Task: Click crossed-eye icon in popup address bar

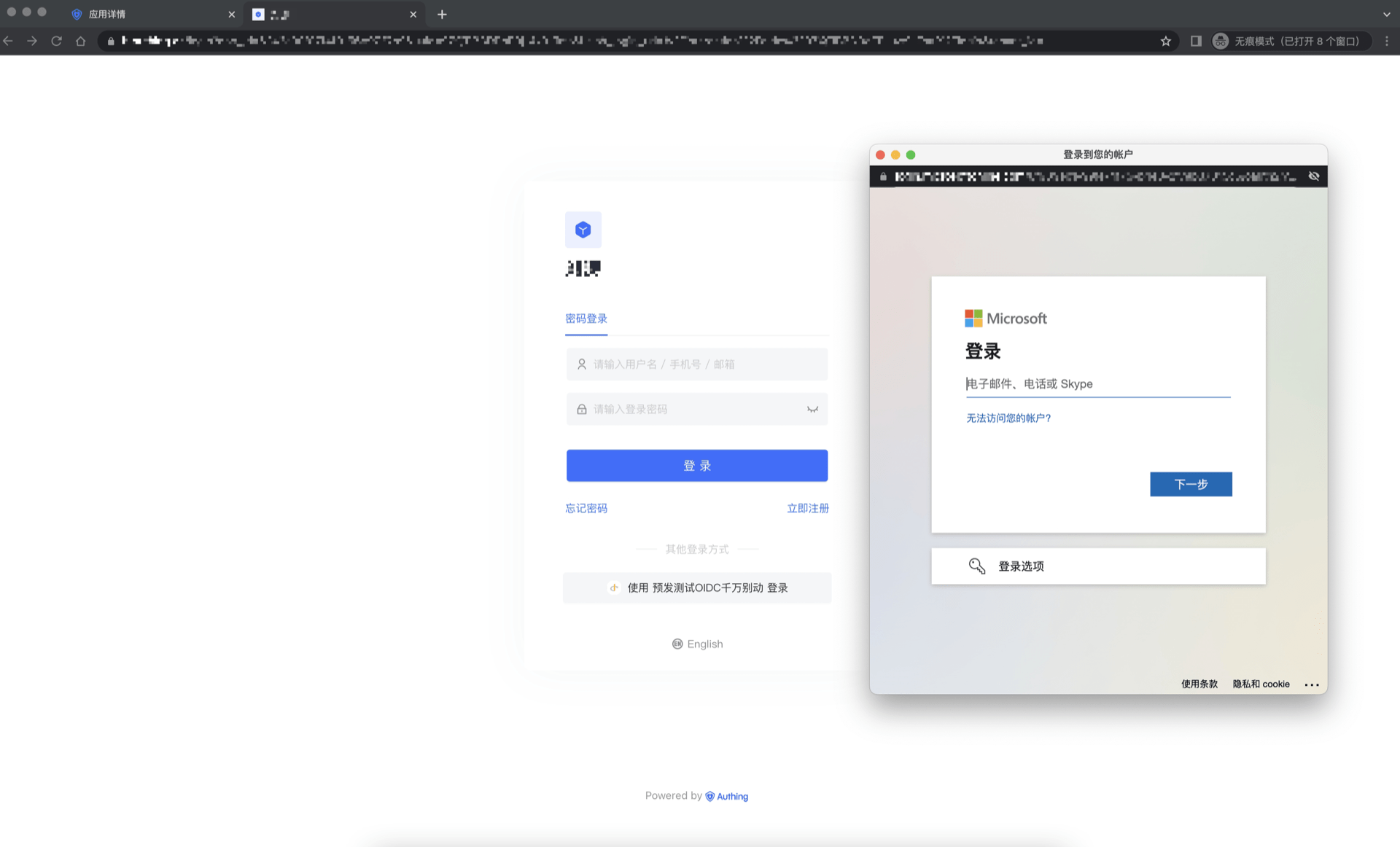Action: tap(1313, 176)
